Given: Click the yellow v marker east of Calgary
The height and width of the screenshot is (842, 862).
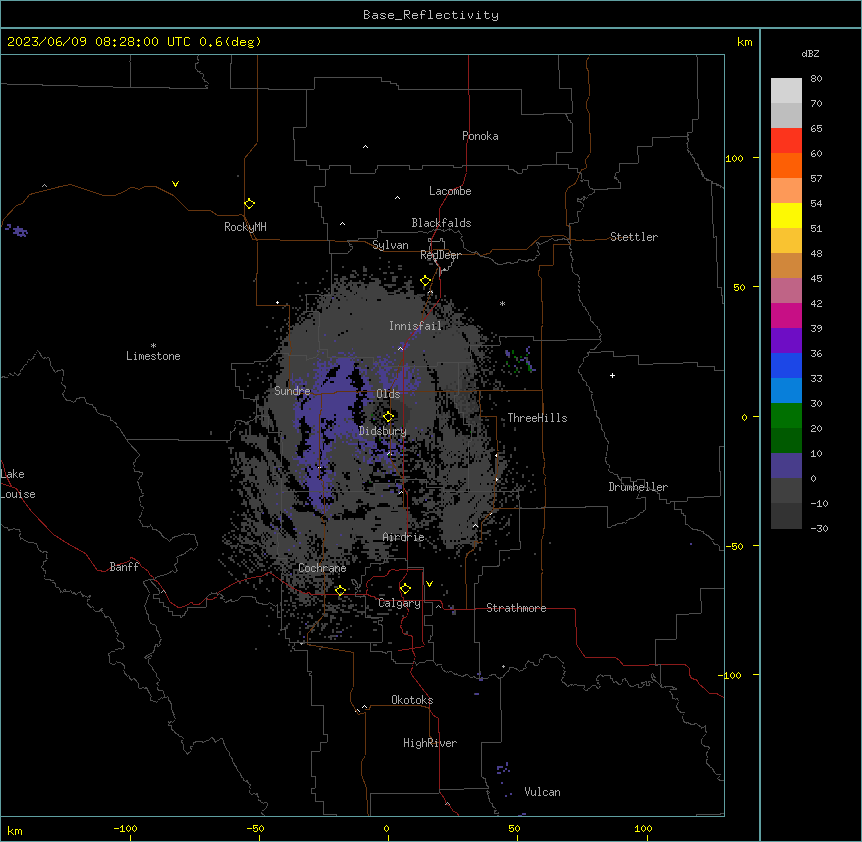Looking at the screenshot, I should point(429,584).
